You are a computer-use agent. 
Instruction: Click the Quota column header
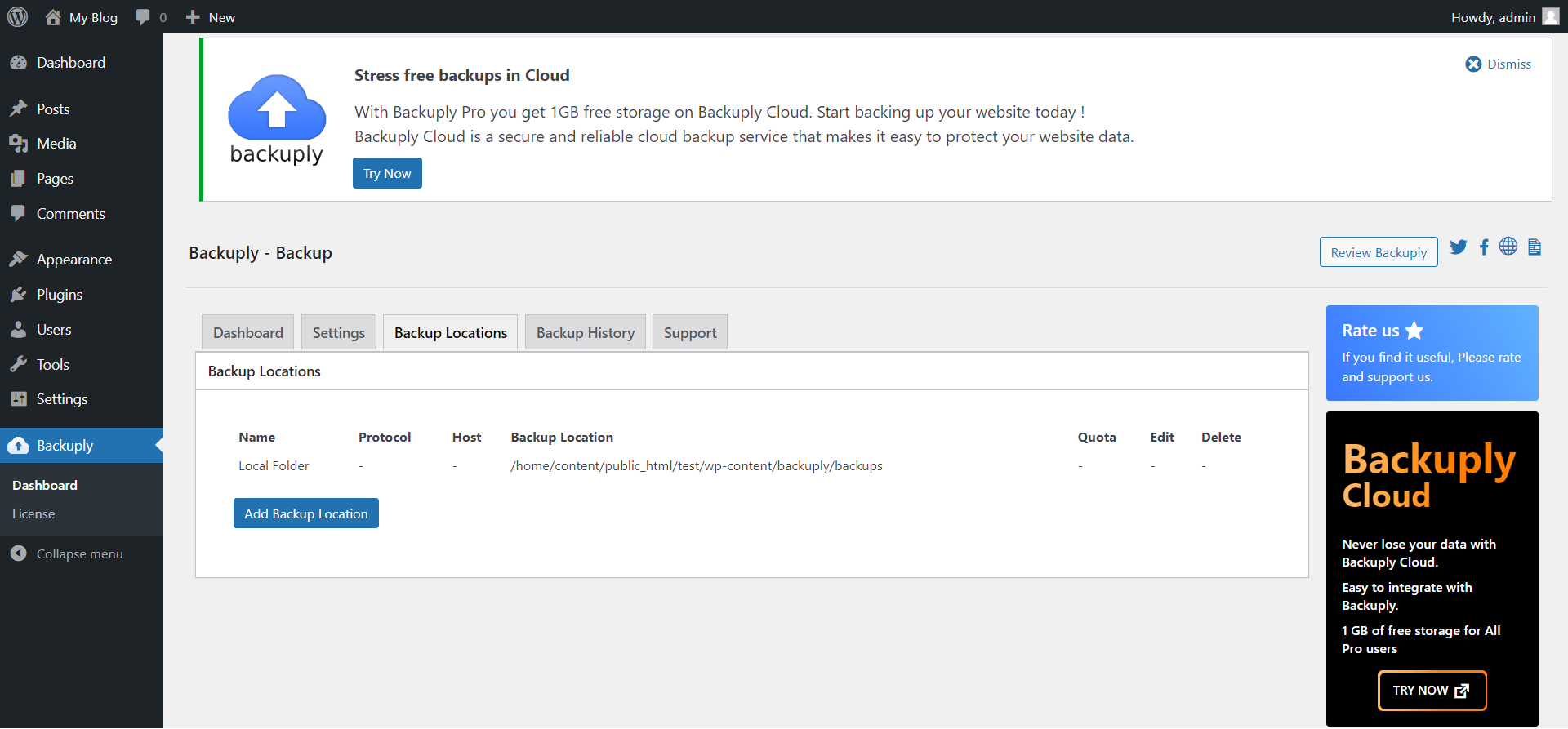(x=1097, y=438)
